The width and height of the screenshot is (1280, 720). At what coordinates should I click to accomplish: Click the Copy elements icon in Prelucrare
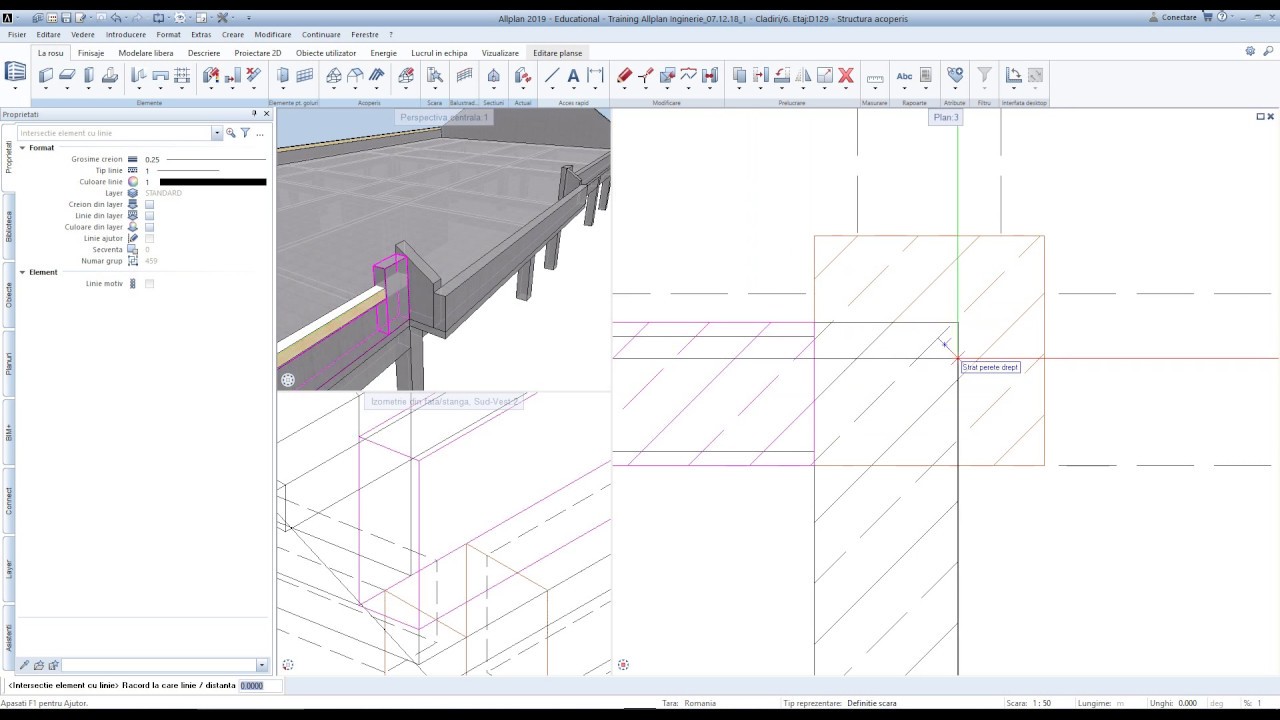739,75
